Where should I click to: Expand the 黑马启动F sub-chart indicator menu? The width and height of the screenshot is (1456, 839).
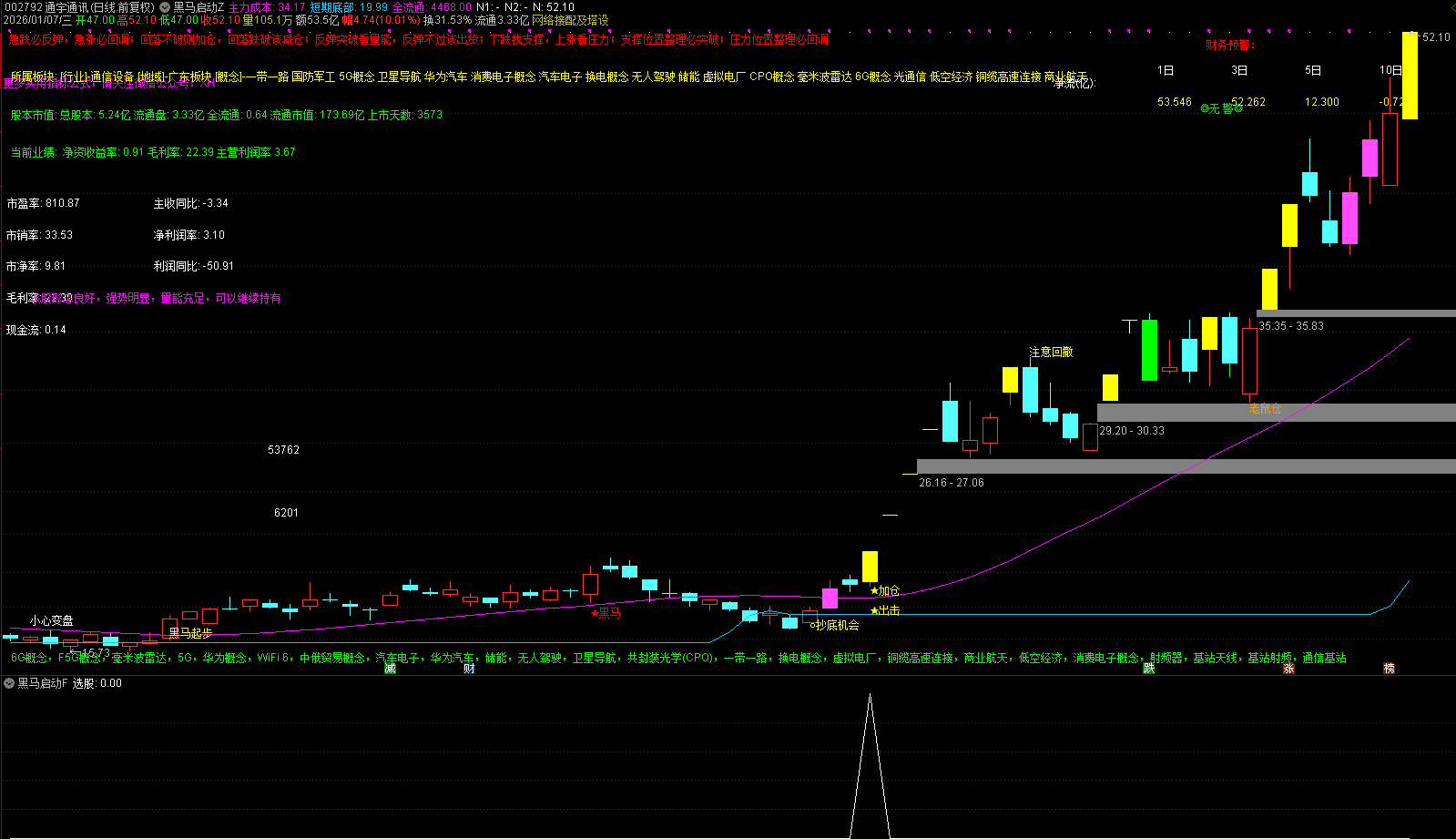point(9,683)
